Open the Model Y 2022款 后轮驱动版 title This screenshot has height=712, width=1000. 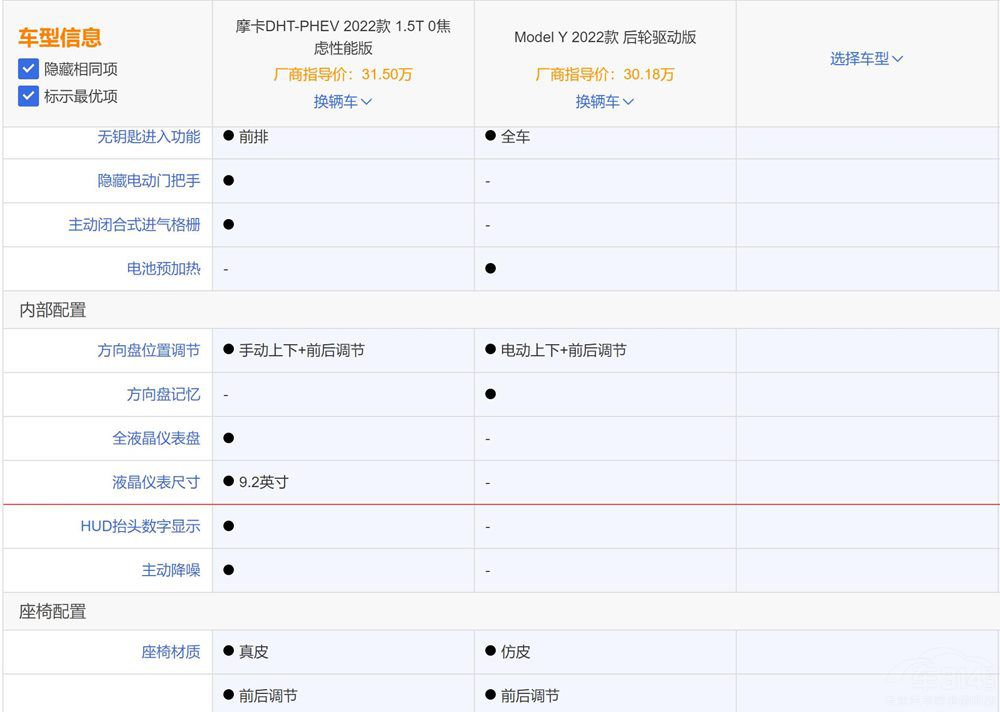(x=604, y=37)
